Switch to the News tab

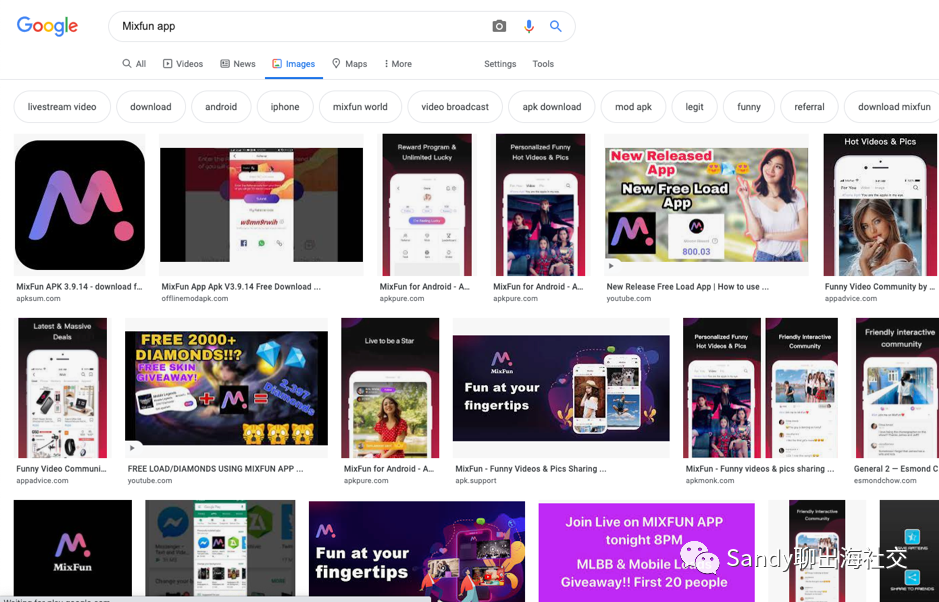(x=238, y=63)
